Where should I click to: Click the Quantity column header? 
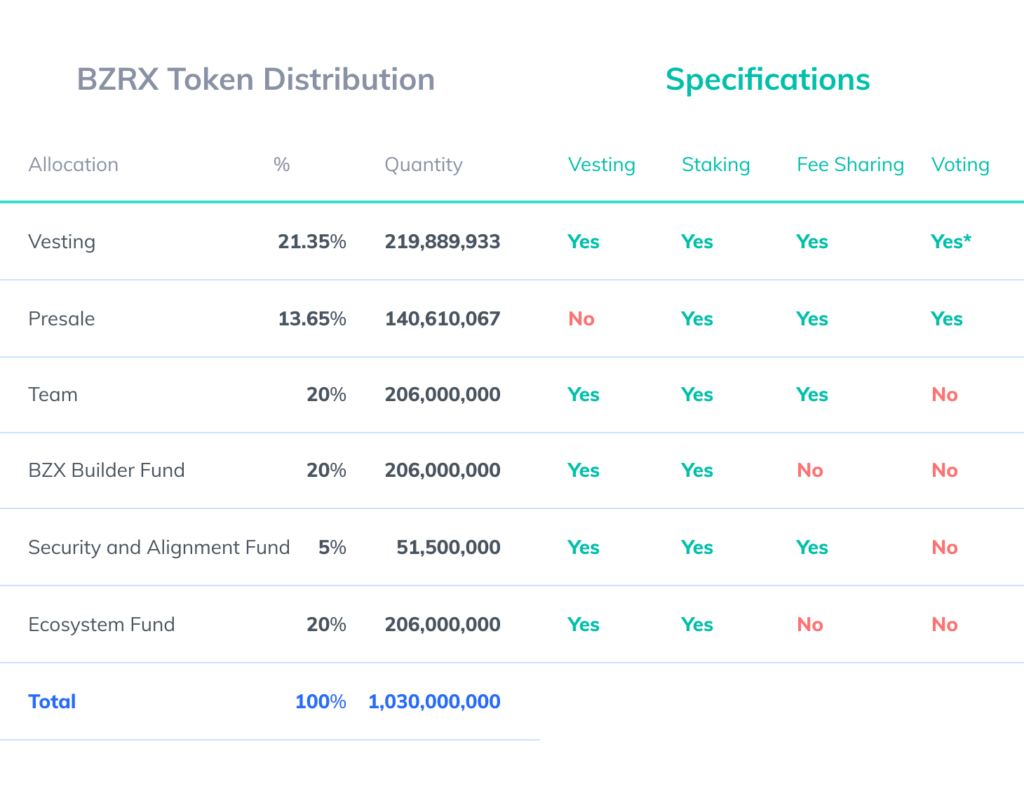pos(423,165)
